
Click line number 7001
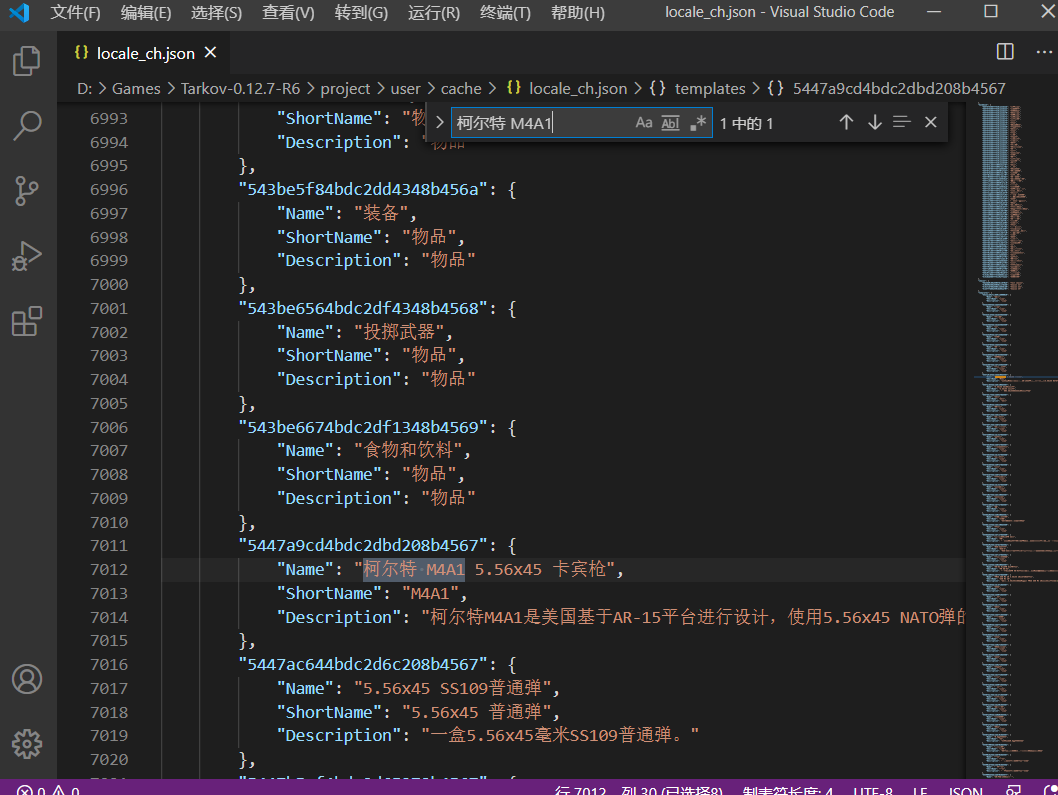(x=109, y=308)
